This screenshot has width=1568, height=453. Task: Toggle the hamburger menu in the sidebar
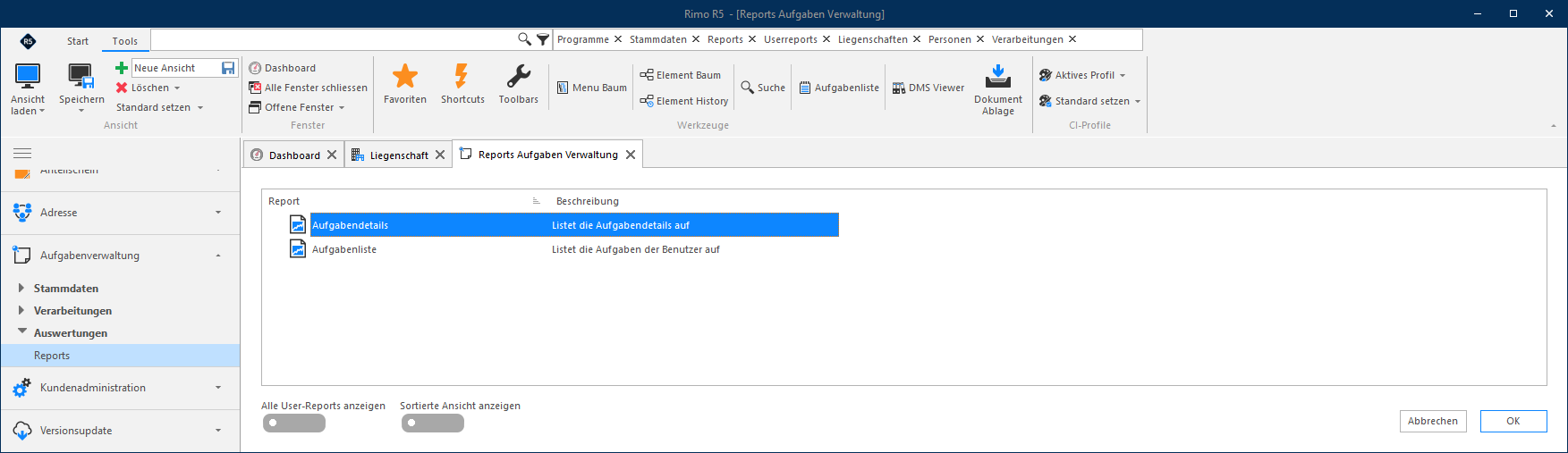22,153
